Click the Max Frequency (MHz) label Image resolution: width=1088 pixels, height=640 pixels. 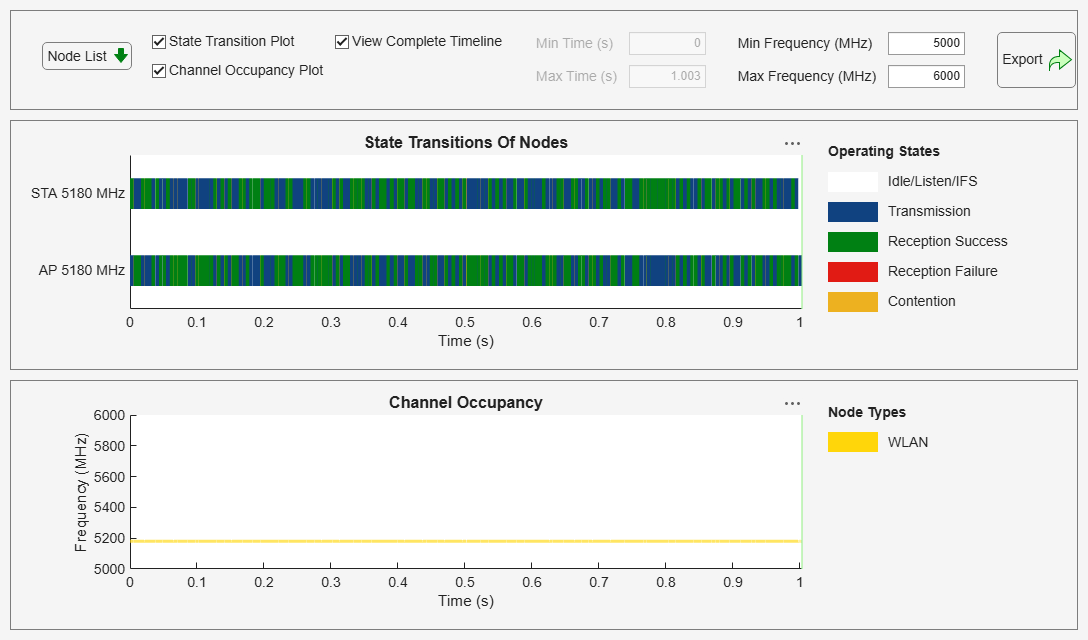click(x=807, y=76)
